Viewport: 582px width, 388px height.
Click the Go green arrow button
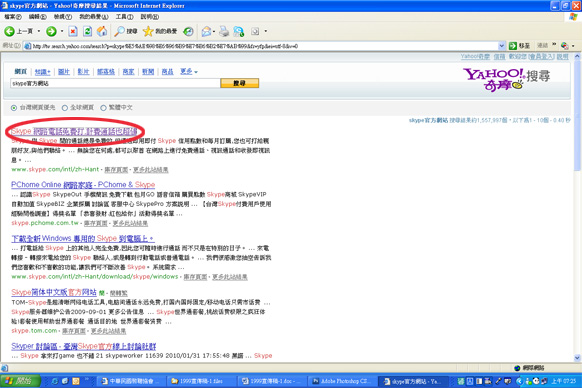513,46
